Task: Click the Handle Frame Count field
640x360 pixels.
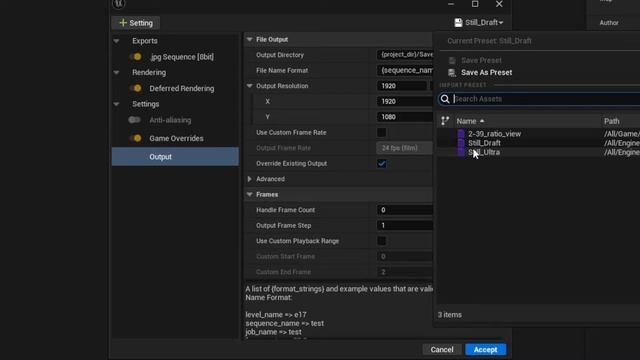Action: (404, 210)
